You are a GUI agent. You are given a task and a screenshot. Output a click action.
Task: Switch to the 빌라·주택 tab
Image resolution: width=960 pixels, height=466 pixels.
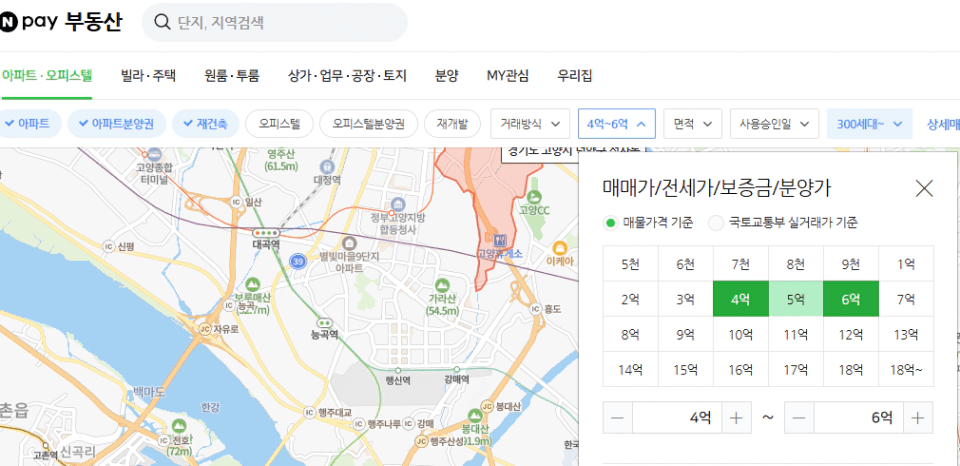[148, 75]
